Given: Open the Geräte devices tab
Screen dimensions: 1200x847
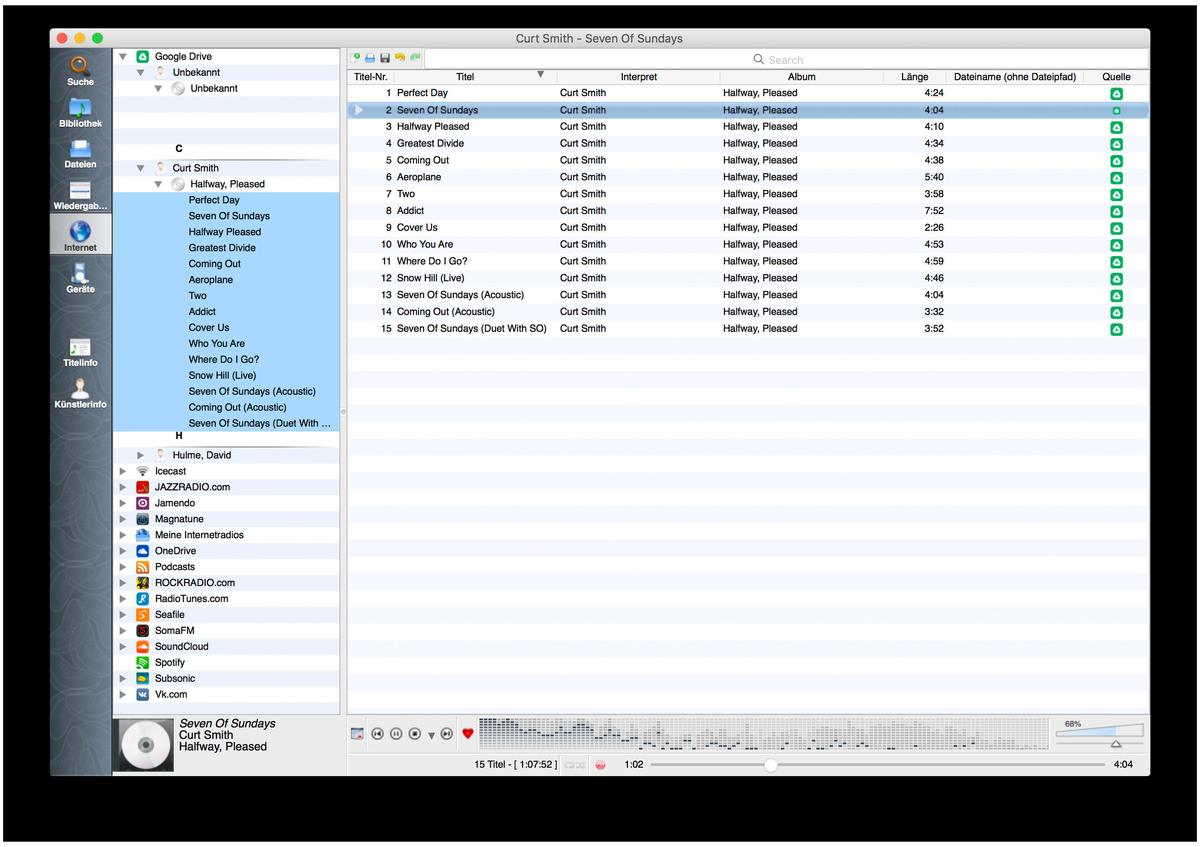Looking at the screenshot, I should click(80, 277).
